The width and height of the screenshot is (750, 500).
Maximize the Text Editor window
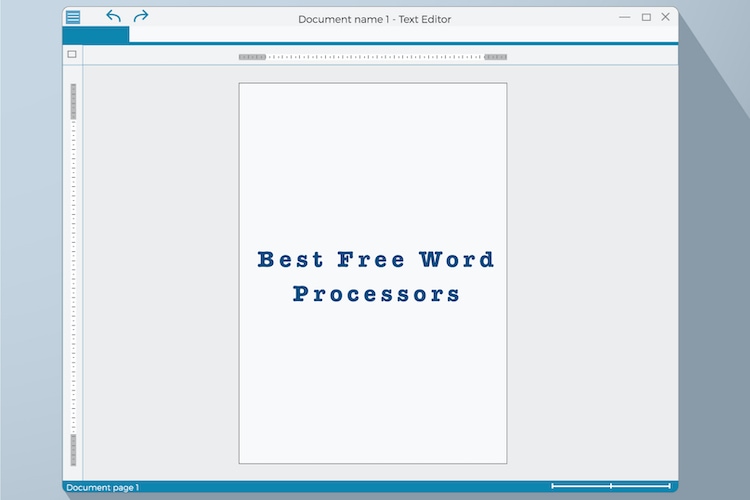click(646, 17)
